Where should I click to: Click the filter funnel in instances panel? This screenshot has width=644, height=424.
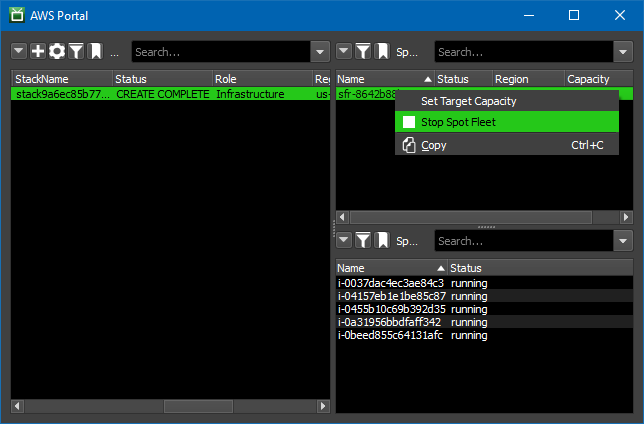(x=363, y=240)
